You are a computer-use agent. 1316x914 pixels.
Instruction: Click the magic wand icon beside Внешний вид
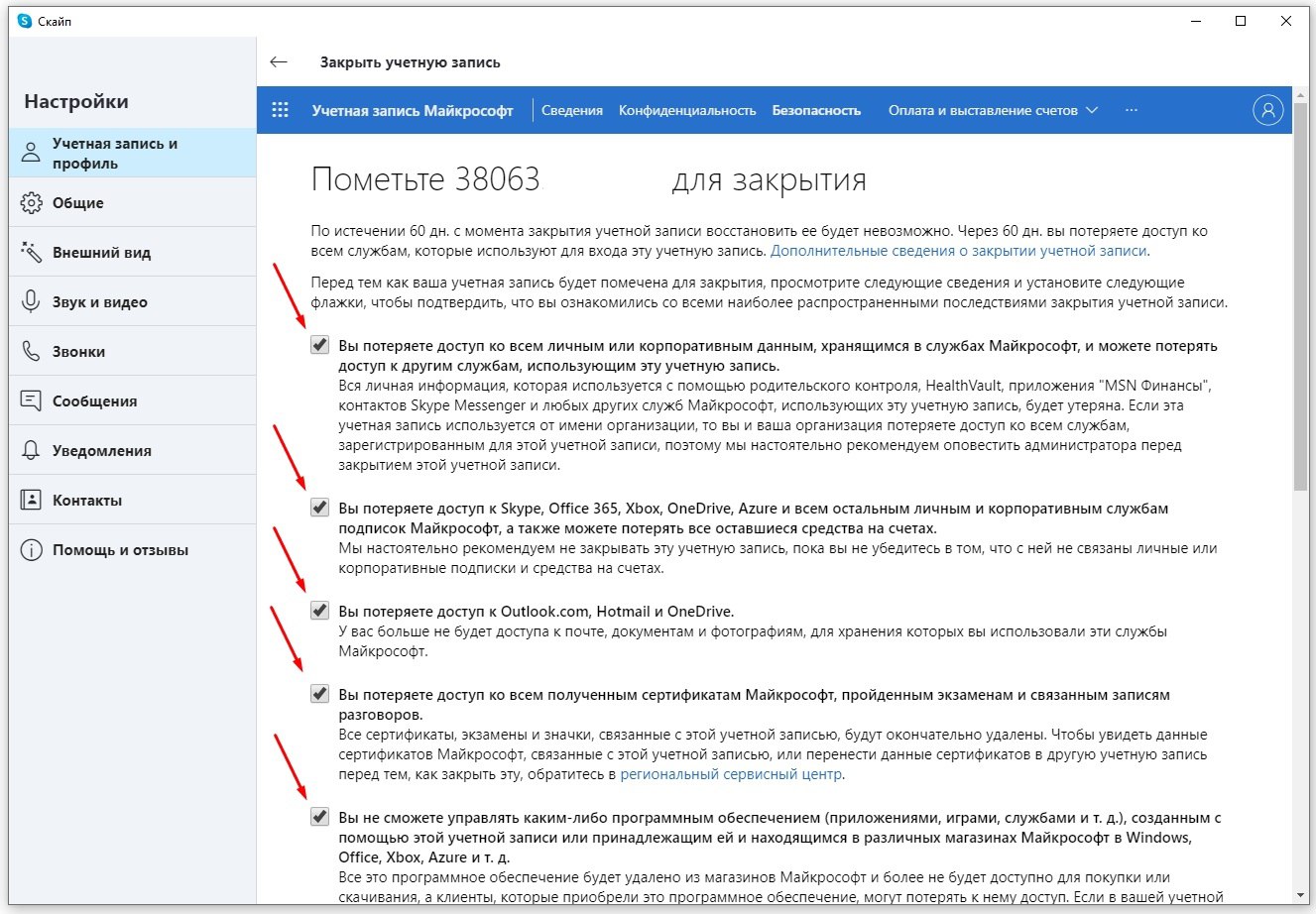tap(32, 252)
